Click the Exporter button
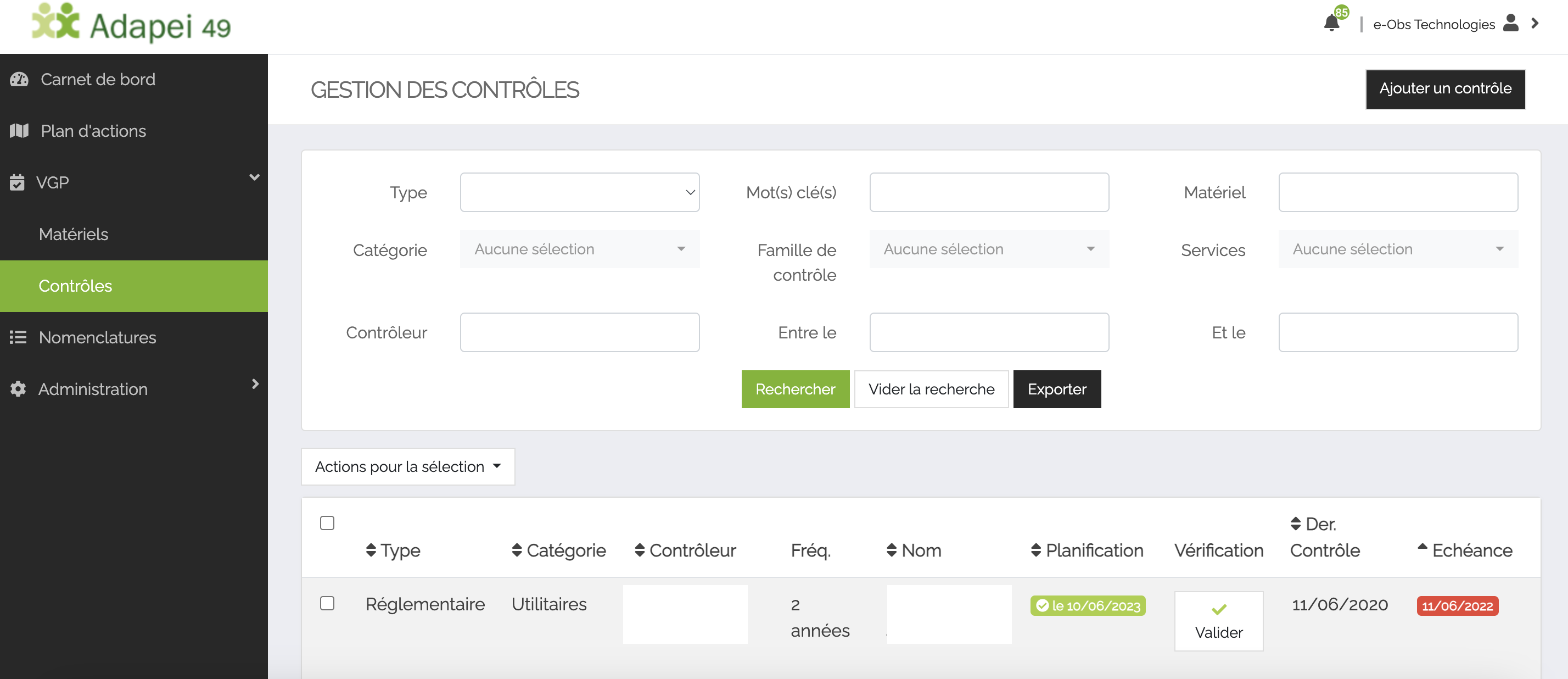 tap(1057, 389)
